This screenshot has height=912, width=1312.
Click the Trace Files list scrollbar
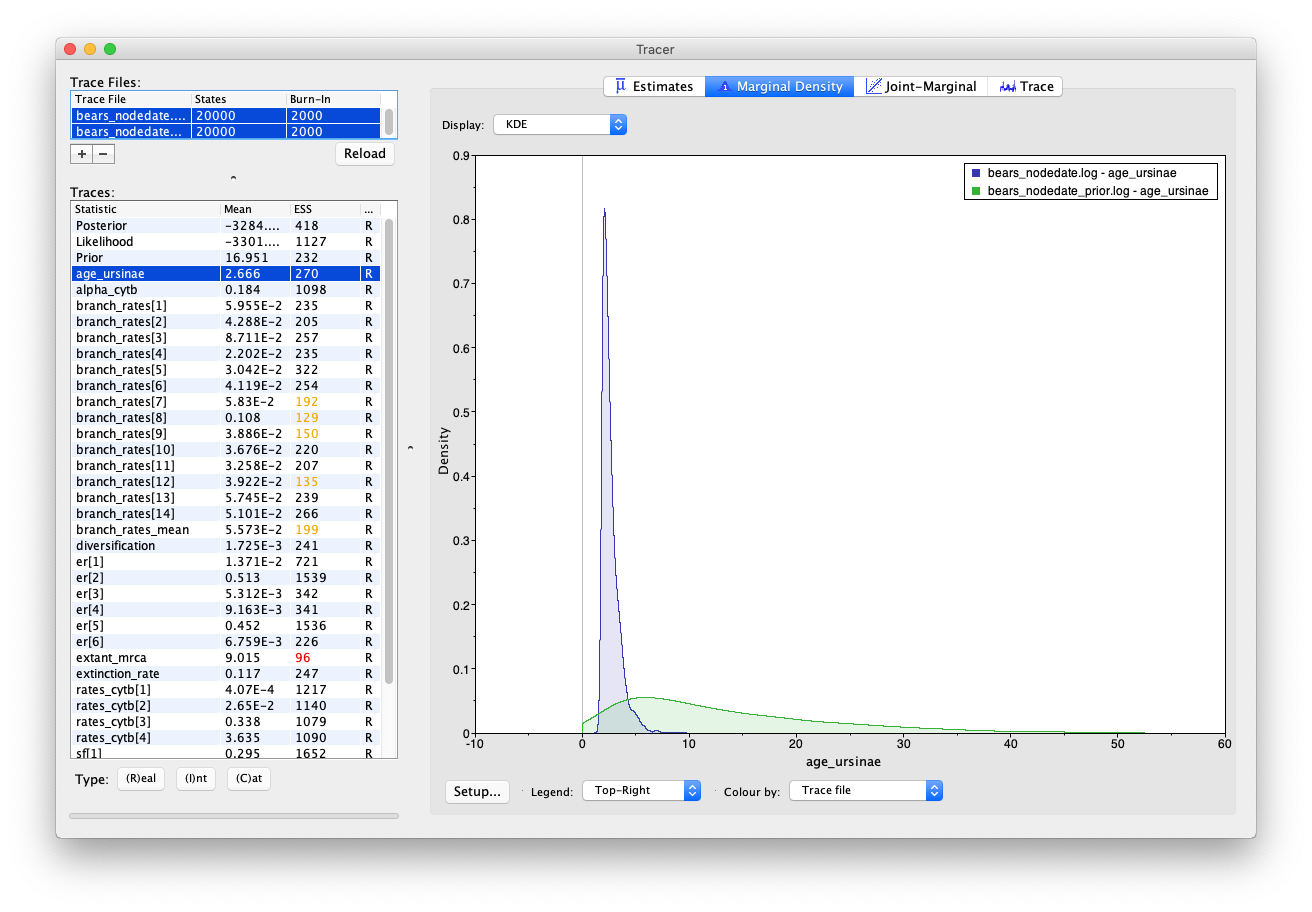coord(389,121)
